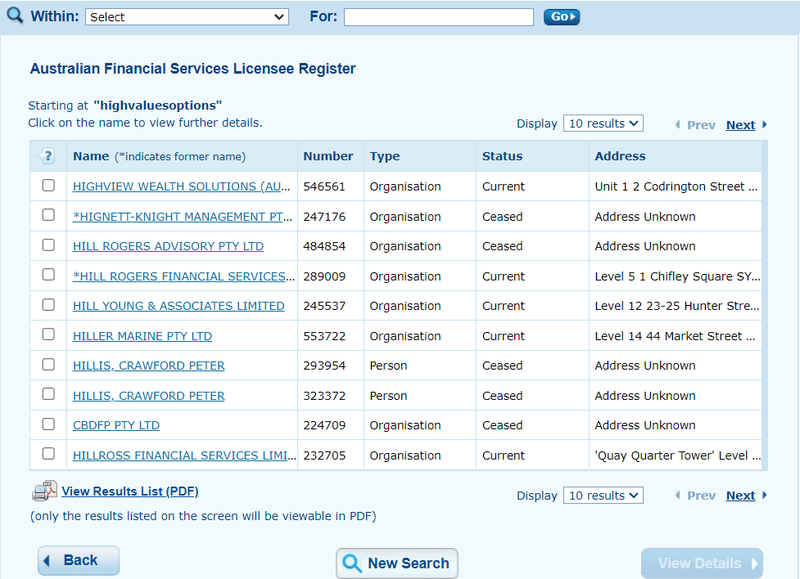Open CBDFP PTY LTD licensee link
Image resolution: width=800 pixels, height=579 pixels.
tap(116, 425)
